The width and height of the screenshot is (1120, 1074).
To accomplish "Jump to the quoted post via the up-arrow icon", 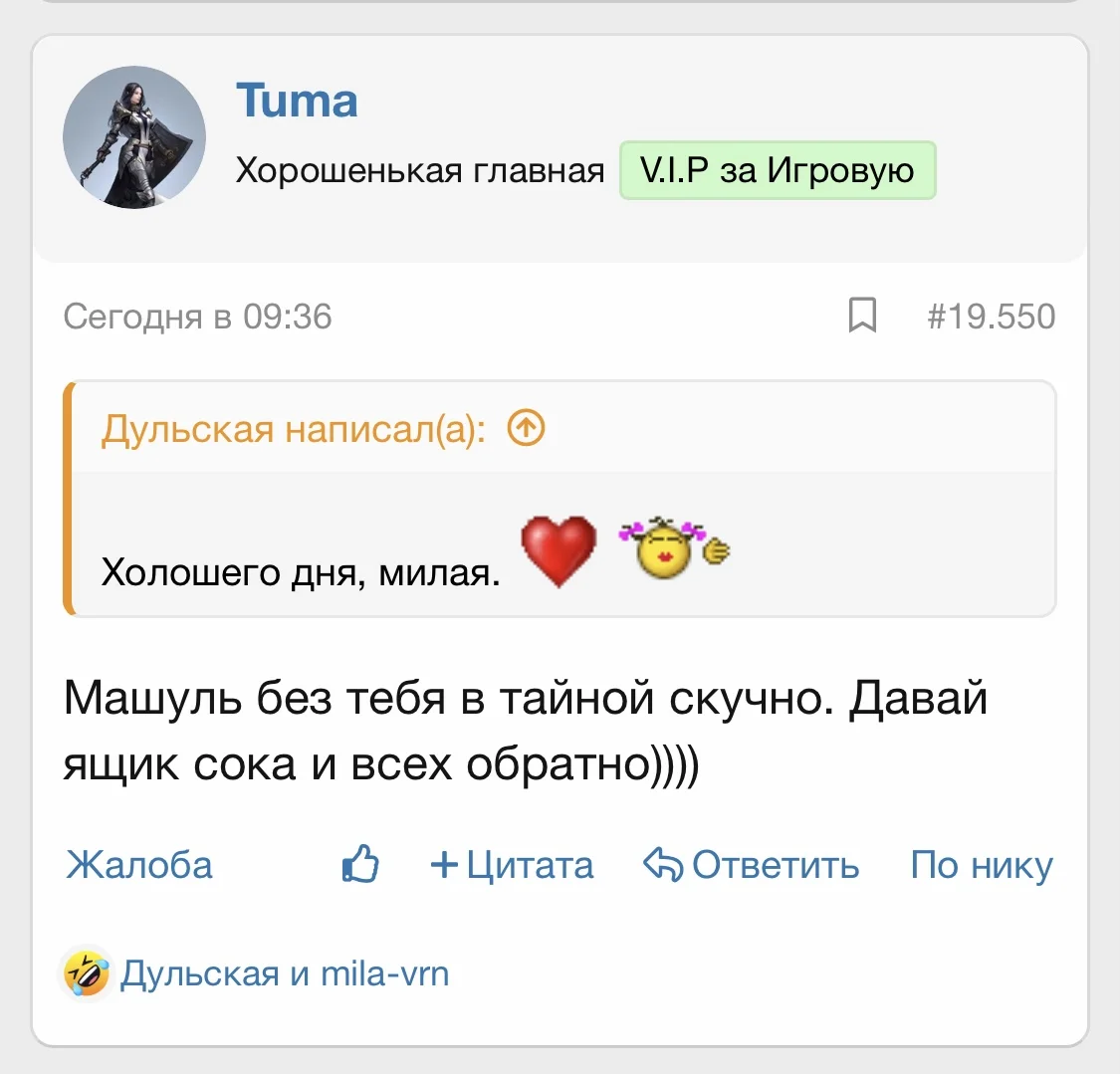I will 527,429.
